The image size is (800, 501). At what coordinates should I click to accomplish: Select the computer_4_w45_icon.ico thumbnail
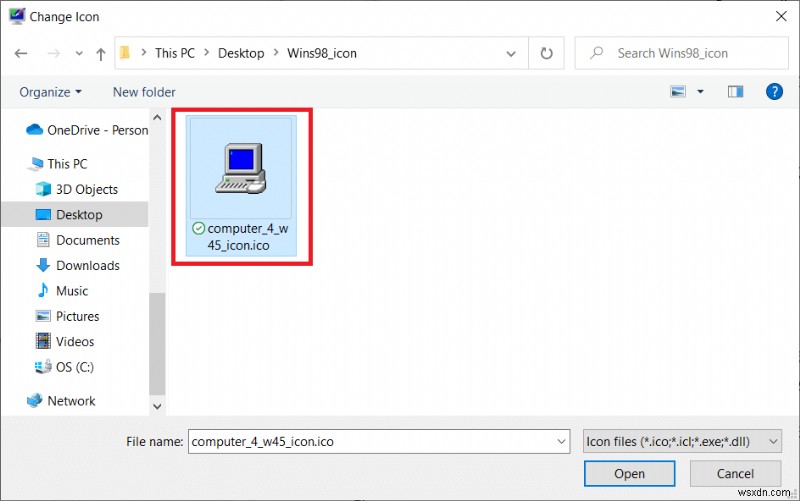coord(241,168)
